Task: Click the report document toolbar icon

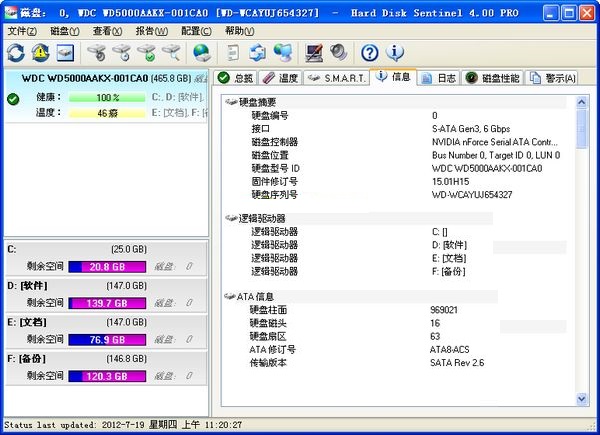Action: pos(233,52)
